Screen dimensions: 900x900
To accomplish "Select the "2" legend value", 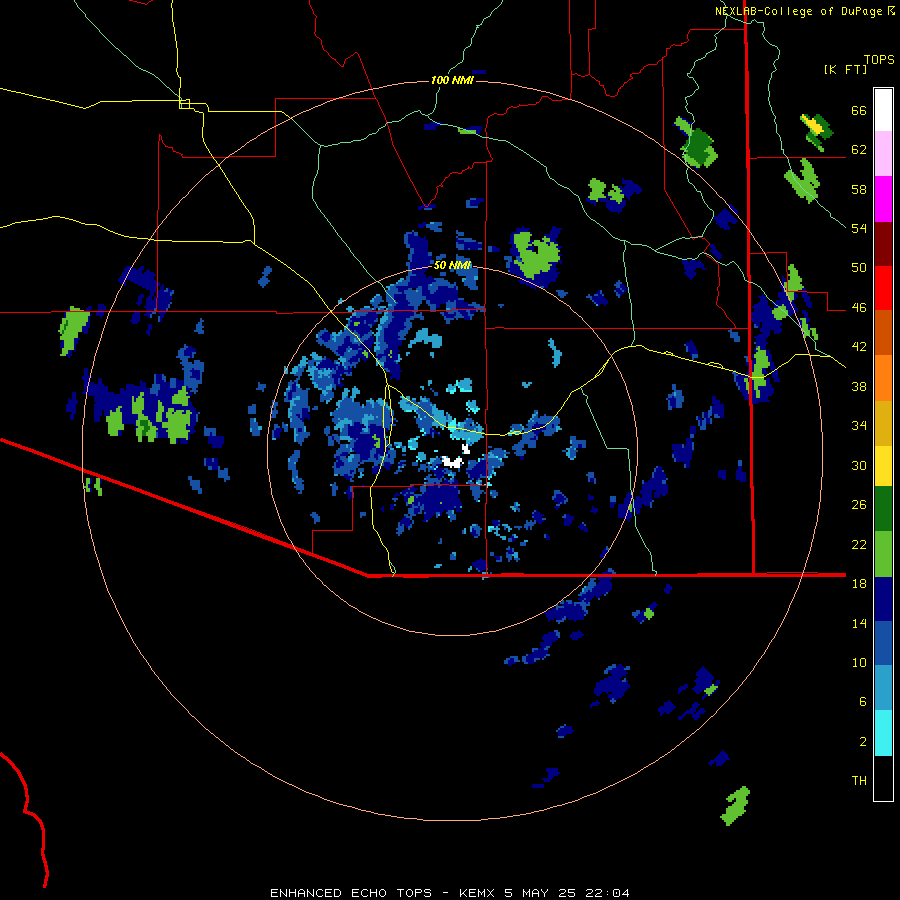I will tap(863, 742).
